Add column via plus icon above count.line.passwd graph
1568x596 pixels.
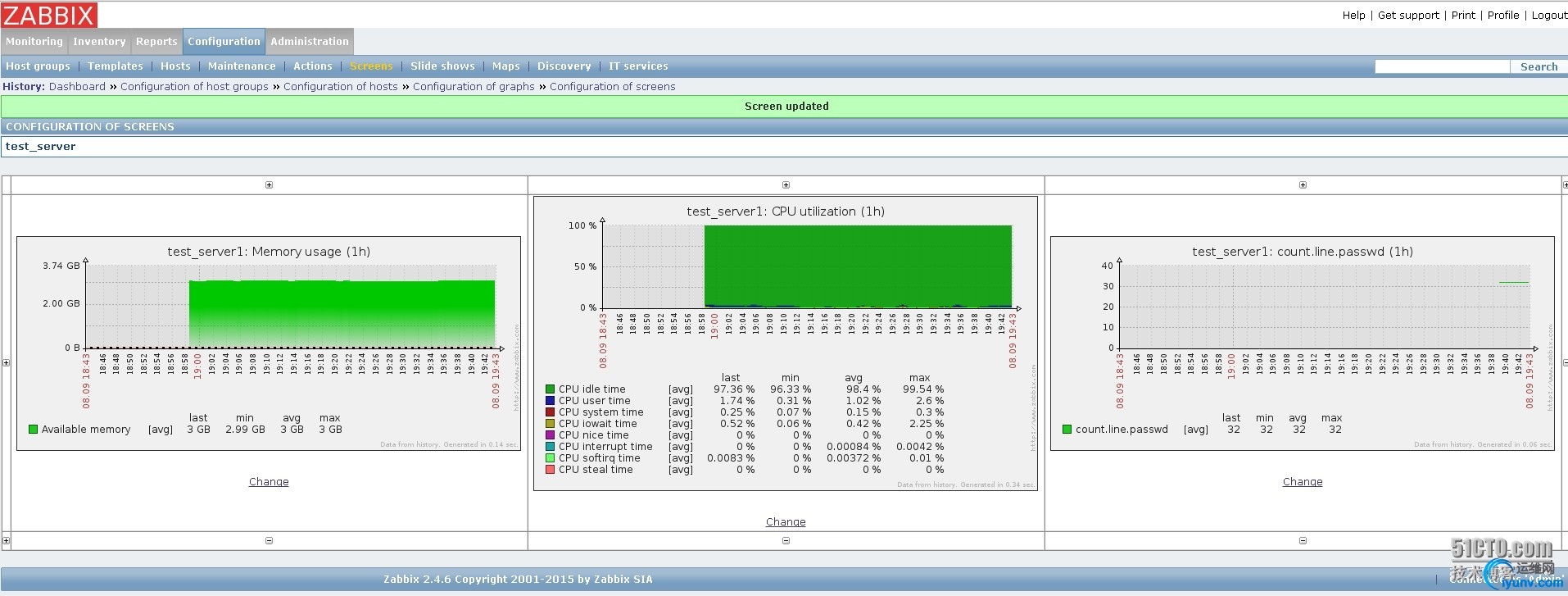point(1303,185)
